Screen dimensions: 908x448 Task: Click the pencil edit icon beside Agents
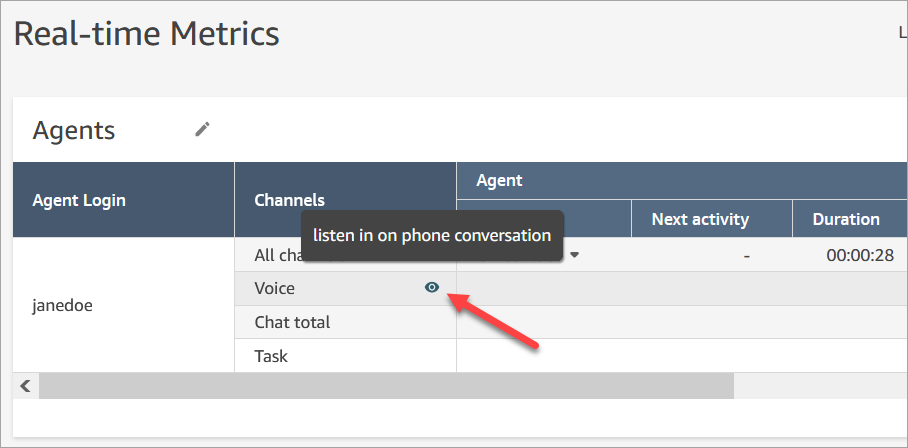pyautogui.click(x=203, y=129)
